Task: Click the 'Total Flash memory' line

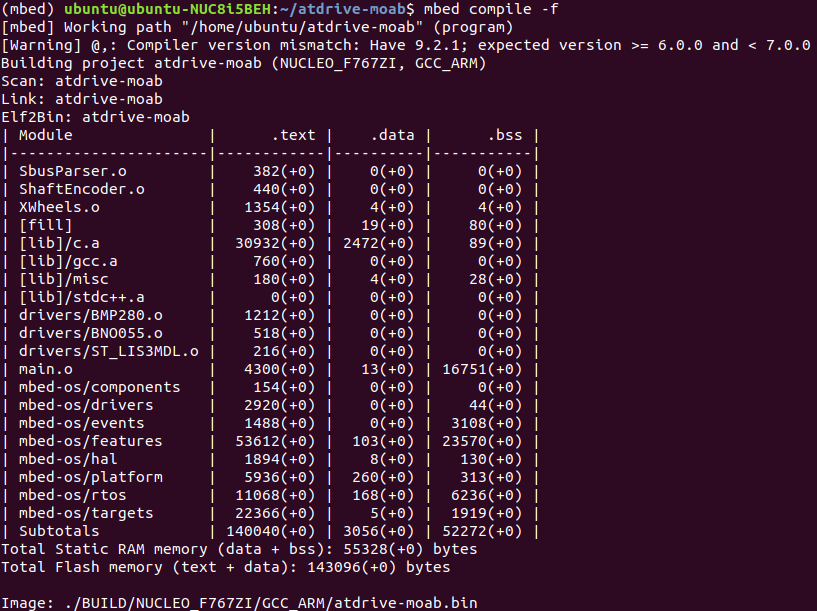Action: point(226,567)
